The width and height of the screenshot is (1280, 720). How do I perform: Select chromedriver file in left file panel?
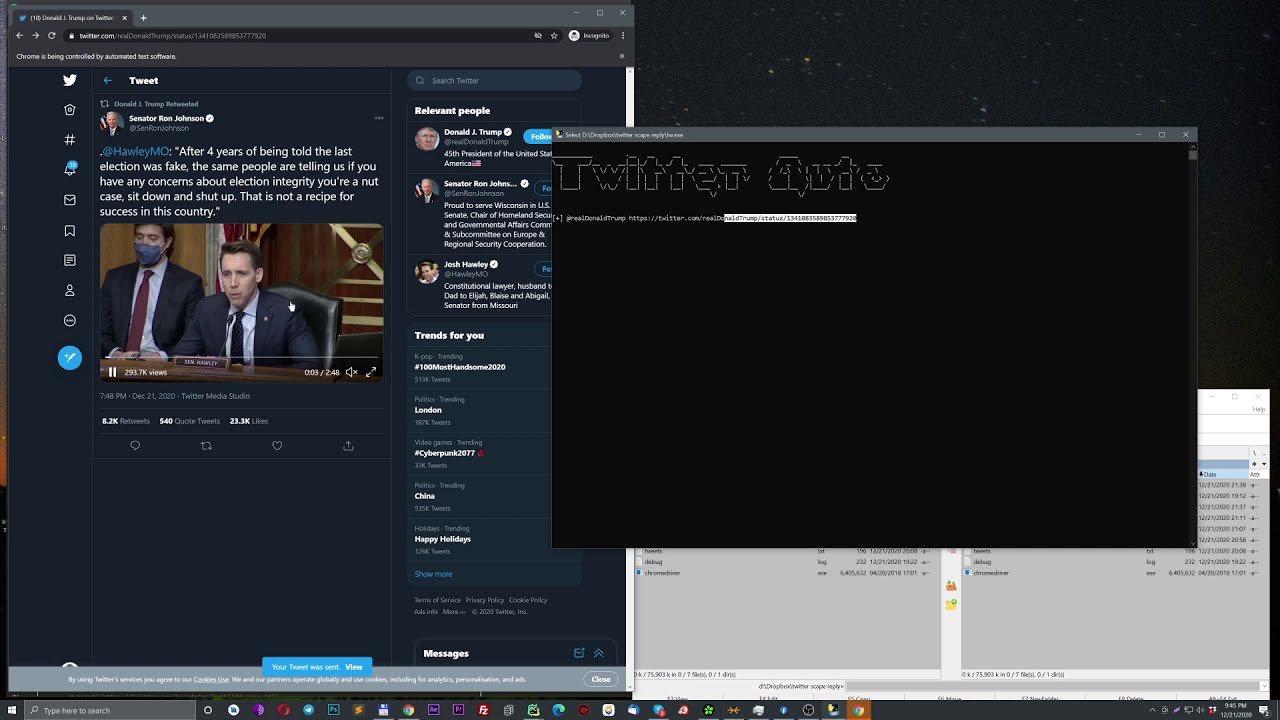click(x=662, y=573)
